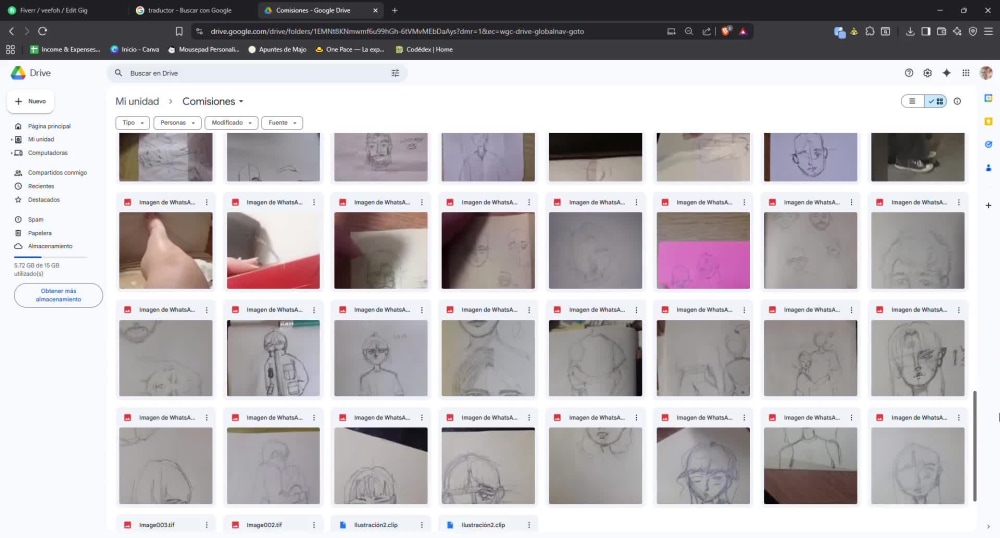Click the Brave Shields lion icon
Image resolution: width=1000 pixels, height=538 pixels.
726,31
